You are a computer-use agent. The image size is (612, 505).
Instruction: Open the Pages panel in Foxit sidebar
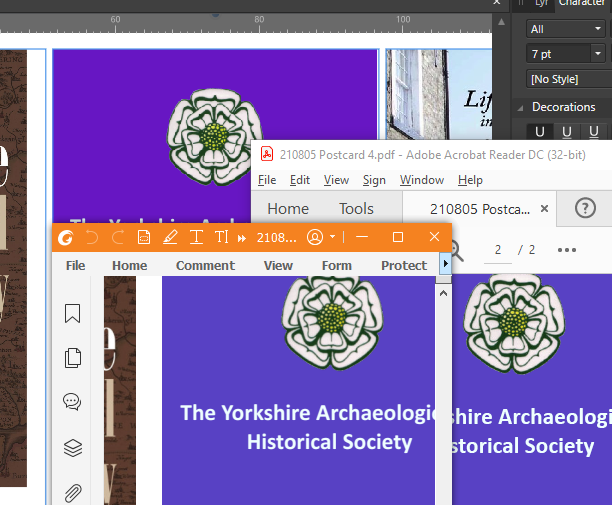coord(73,358)
